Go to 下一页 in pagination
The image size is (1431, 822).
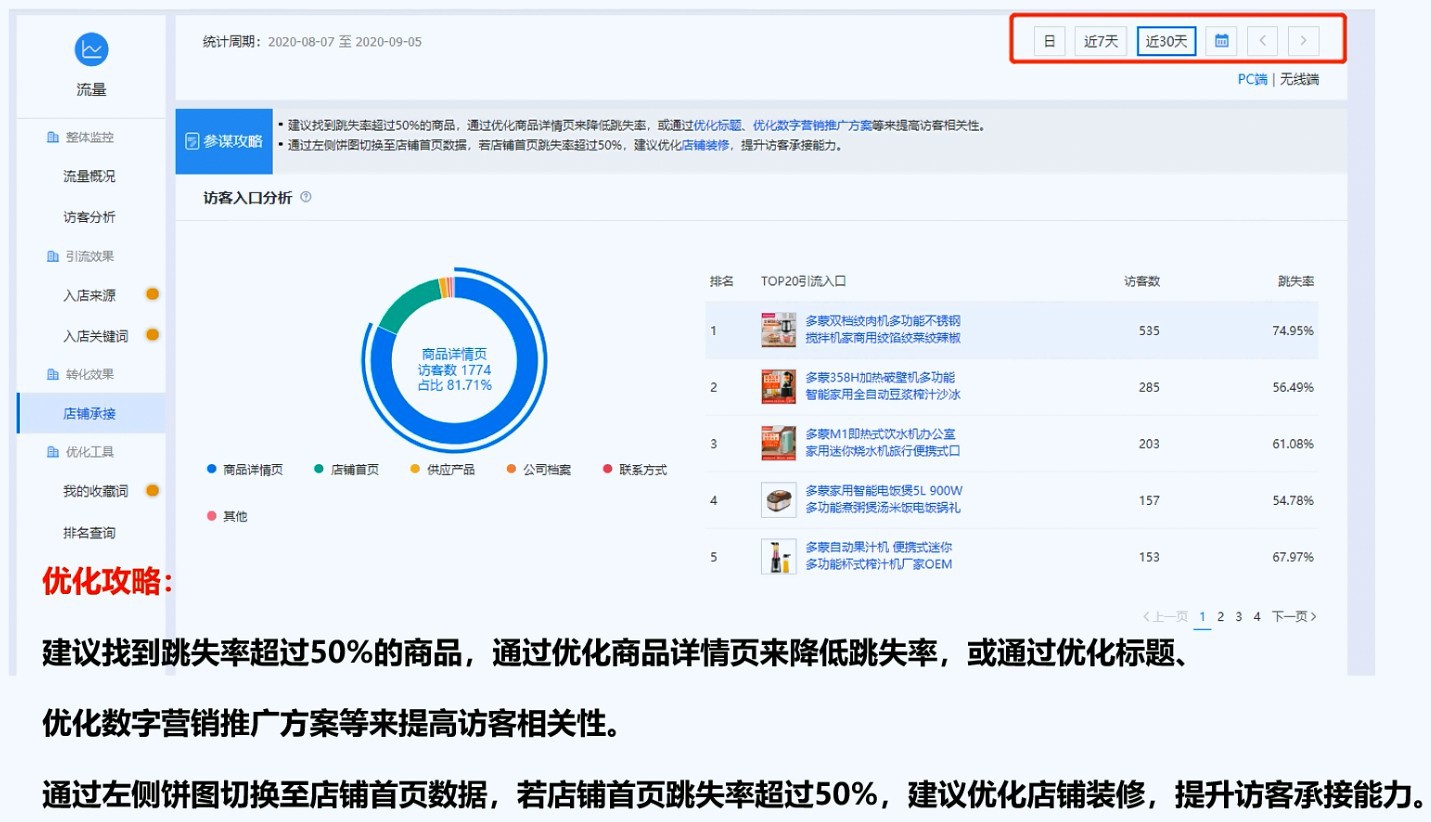[1294, 617]
